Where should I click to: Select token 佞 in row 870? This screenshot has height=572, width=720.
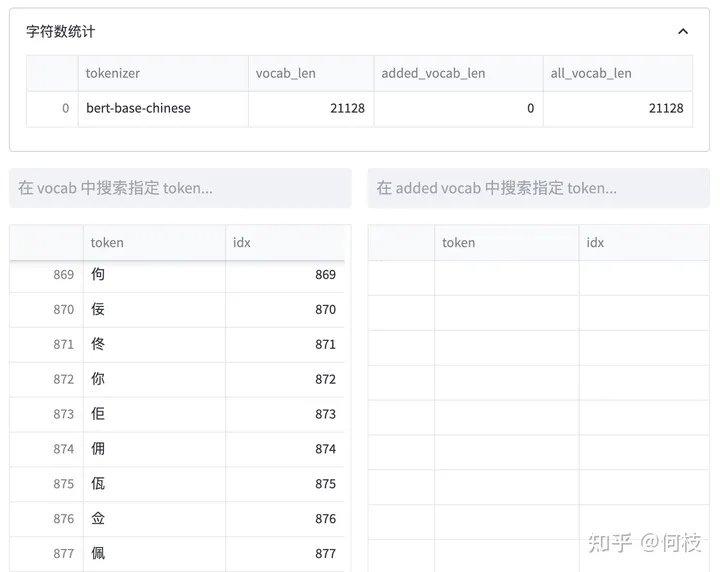click(154, 309)
